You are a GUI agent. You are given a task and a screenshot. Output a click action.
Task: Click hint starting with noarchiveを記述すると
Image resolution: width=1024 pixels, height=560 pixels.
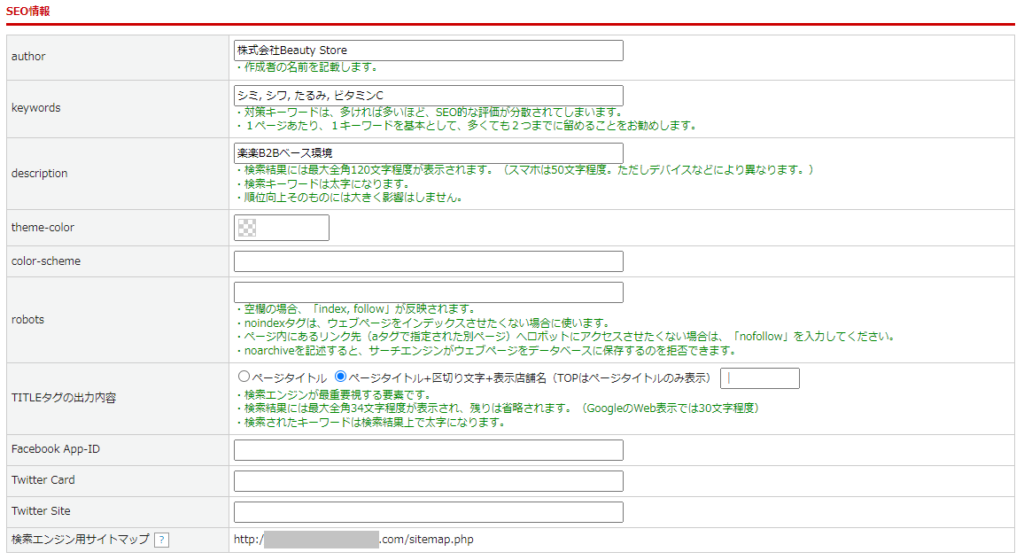click(x=486, y=350)
